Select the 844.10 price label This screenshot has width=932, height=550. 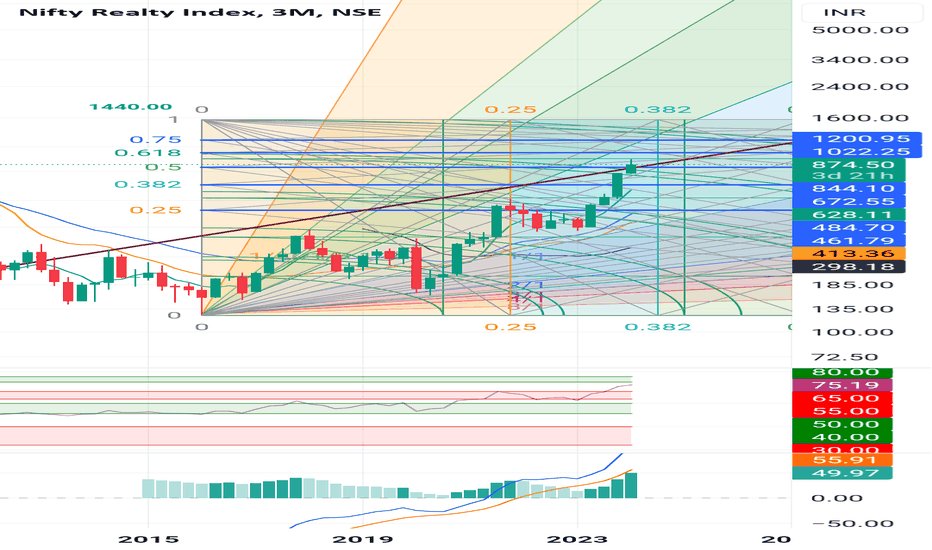click(849, 188)
